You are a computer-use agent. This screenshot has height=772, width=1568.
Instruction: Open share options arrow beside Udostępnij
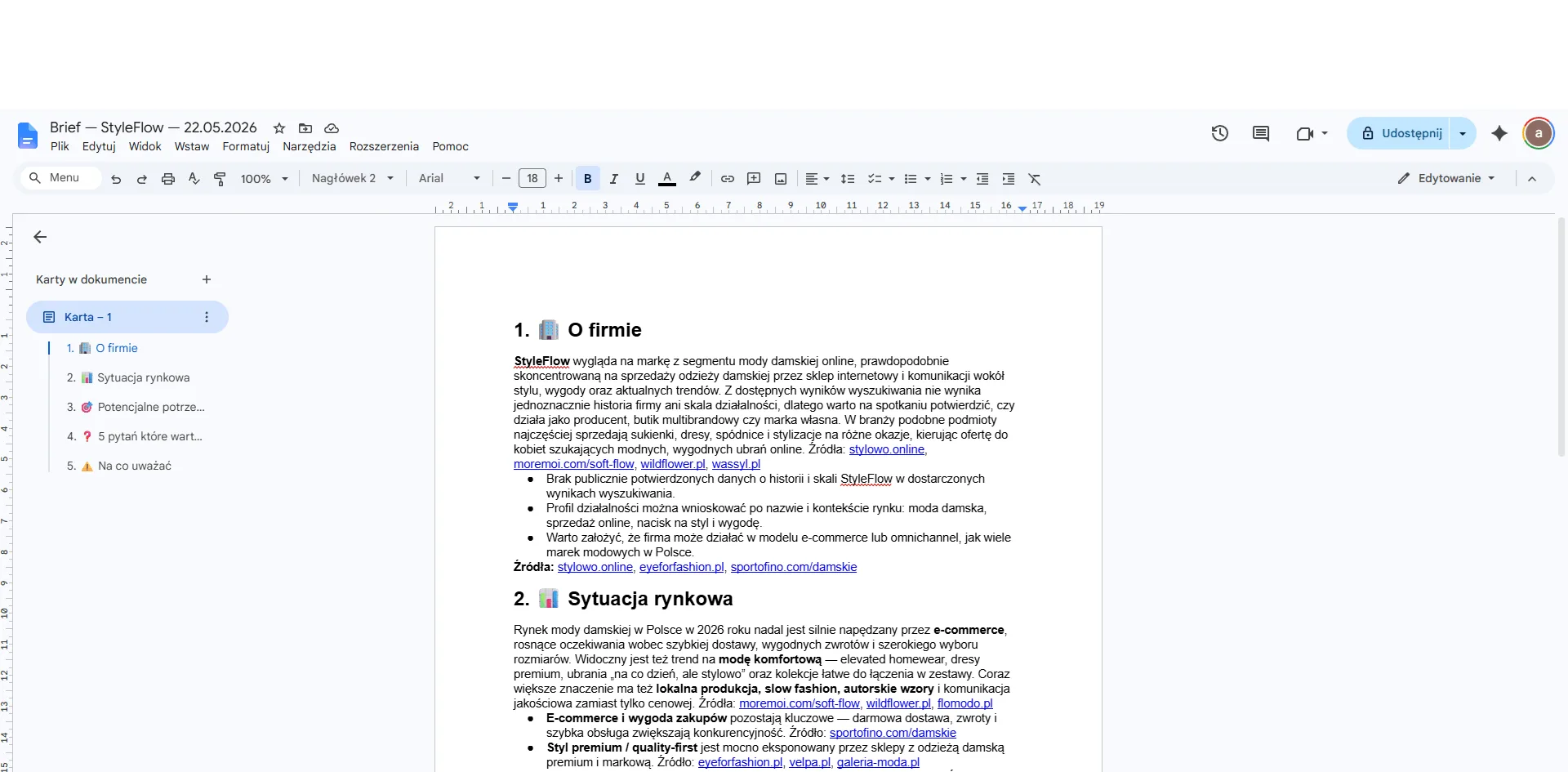[1463, 133]
